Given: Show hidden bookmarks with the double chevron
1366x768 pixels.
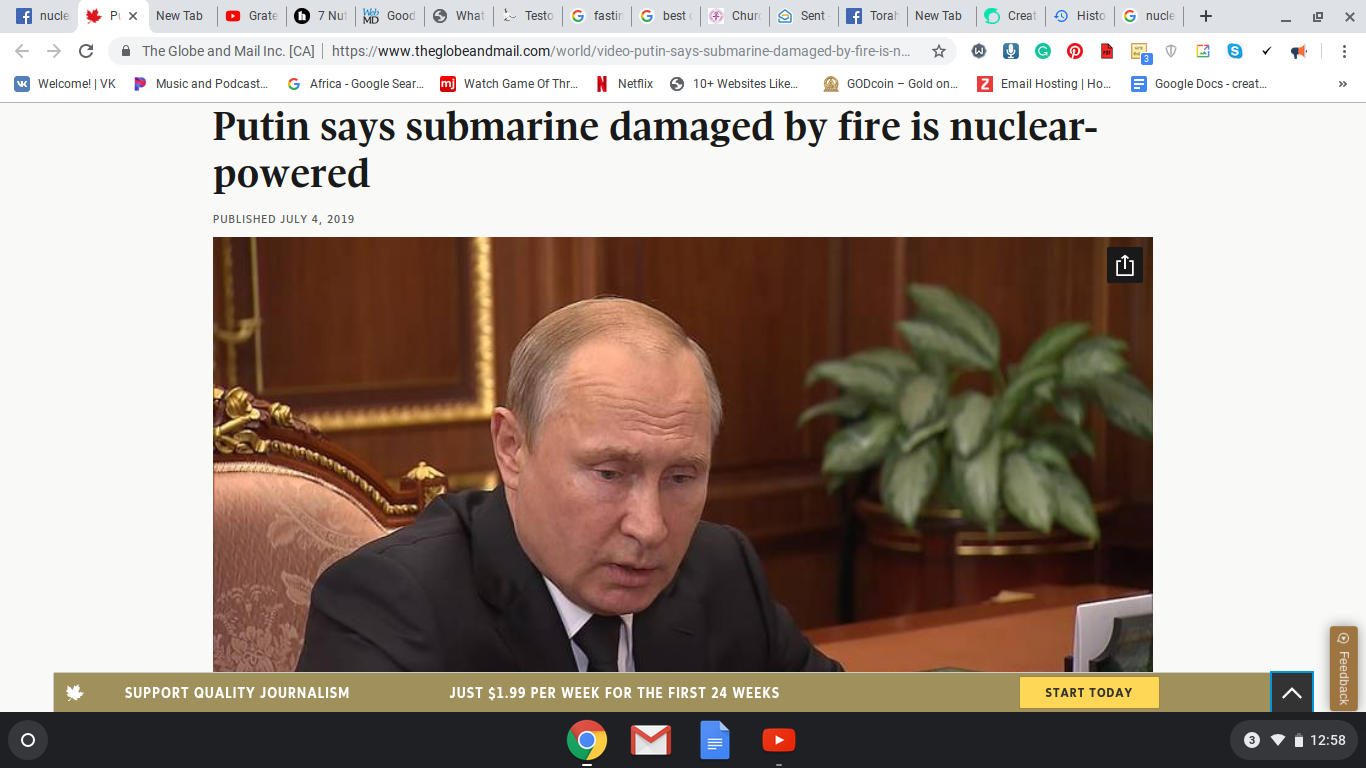Looking at the screenshot, I should pos(1342,84).
